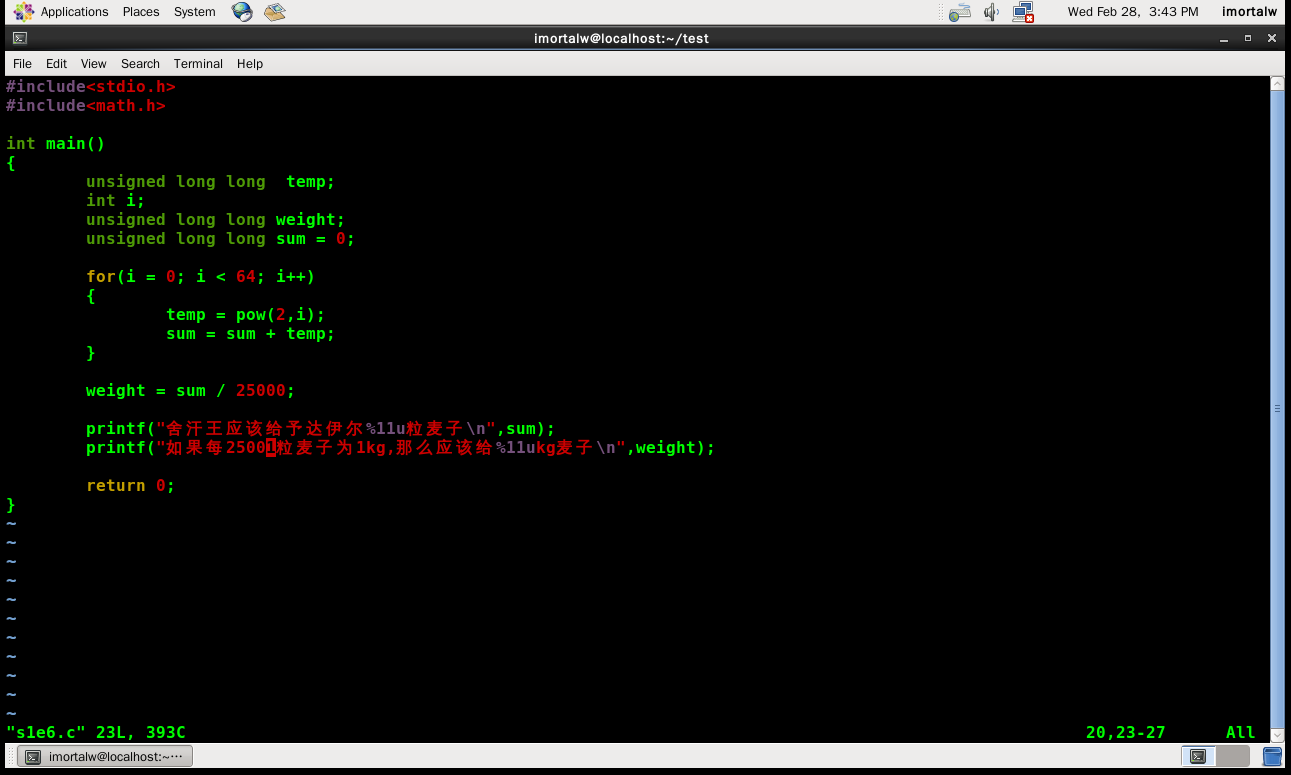The height and width of the screenshot is (775, 1291).
Task: Open the terminal File menu
Action: (22, 64)
